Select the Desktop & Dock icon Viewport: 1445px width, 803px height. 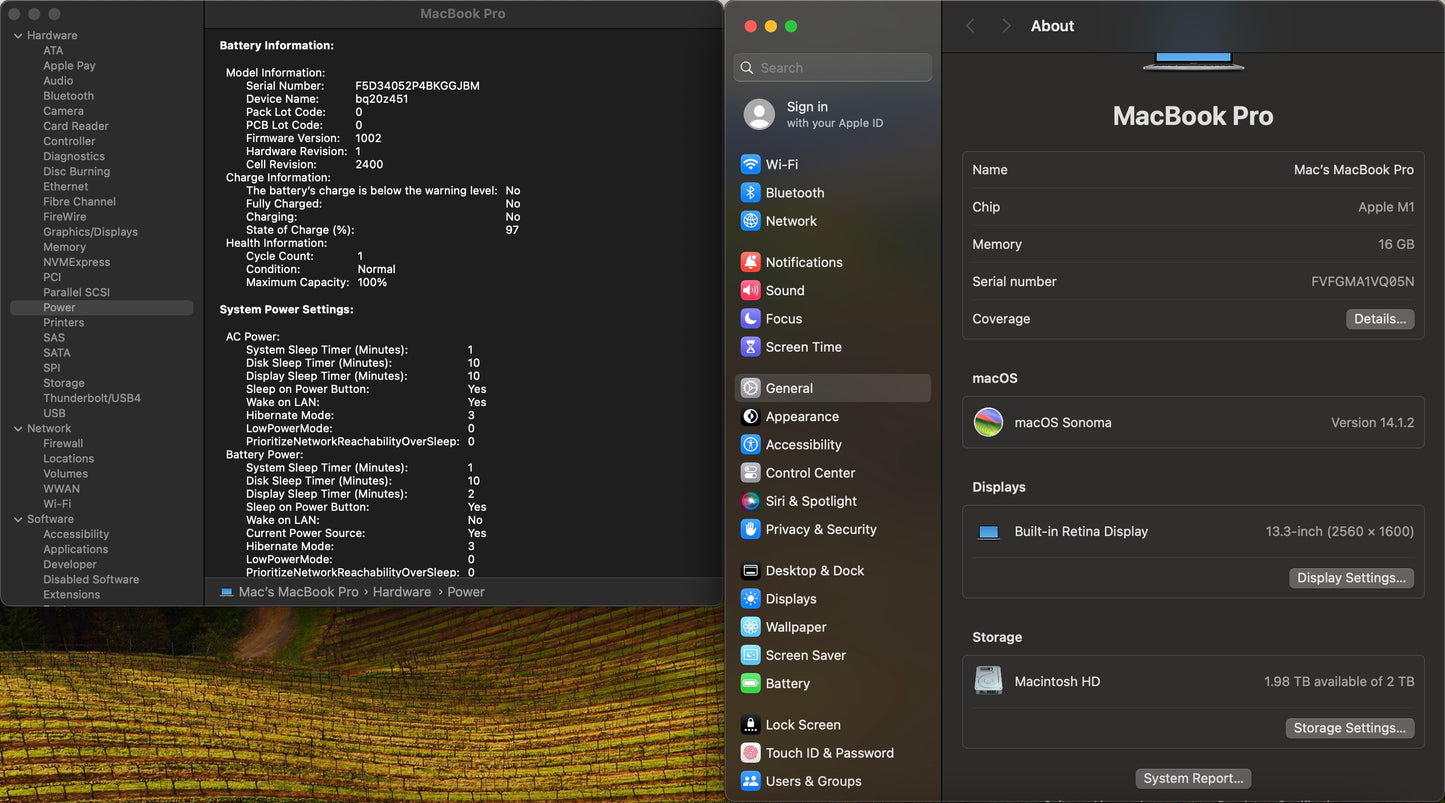[x=750, y=570]
